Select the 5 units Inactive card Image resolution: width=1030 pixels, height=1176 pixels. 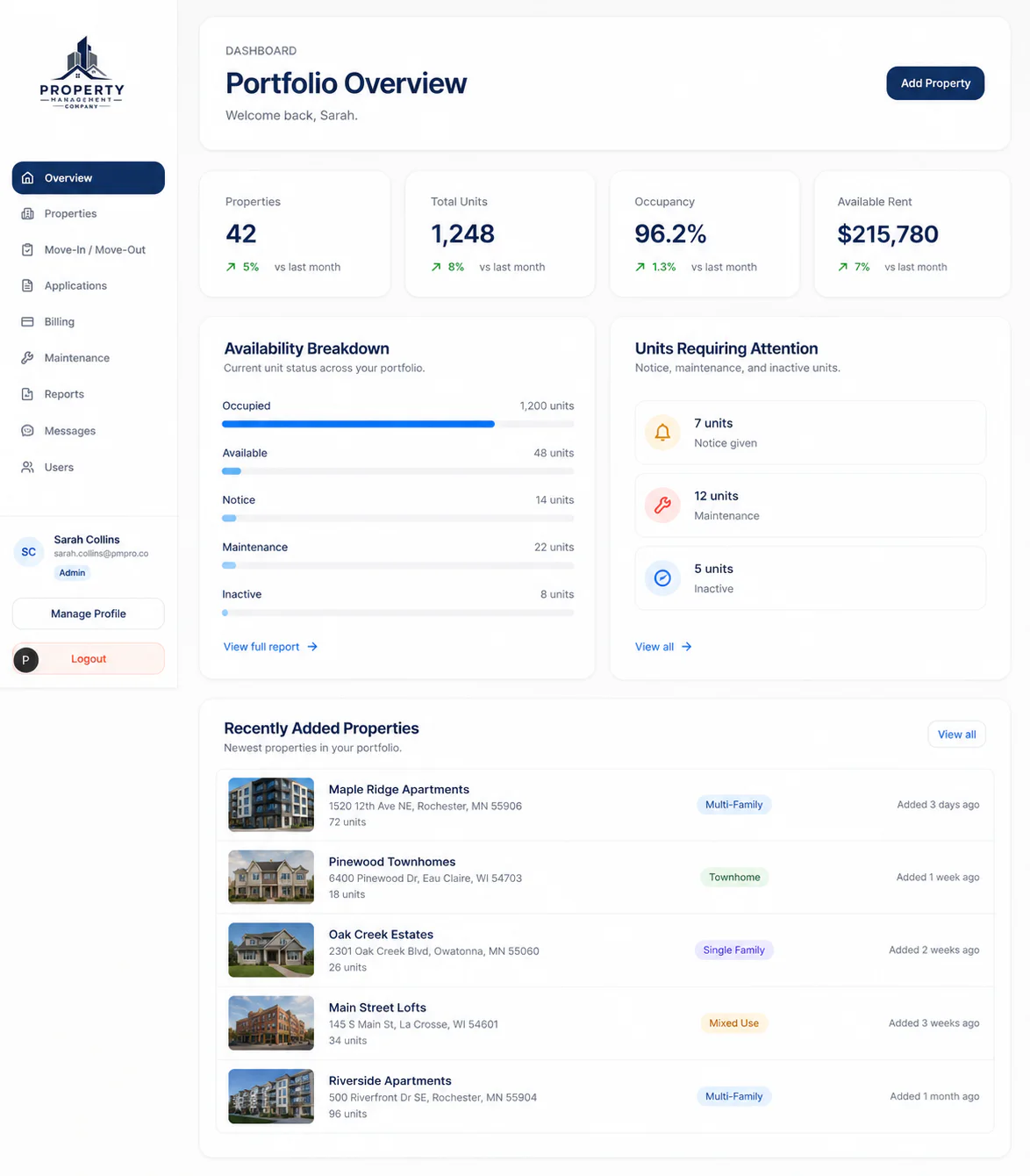811,578
